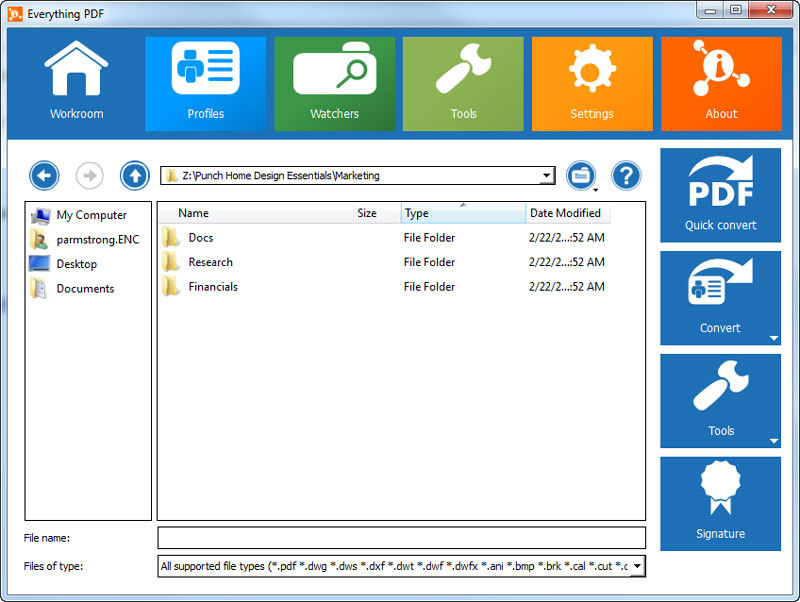
Task: Select the Docs folder row
Action: (x=384, y=238)
